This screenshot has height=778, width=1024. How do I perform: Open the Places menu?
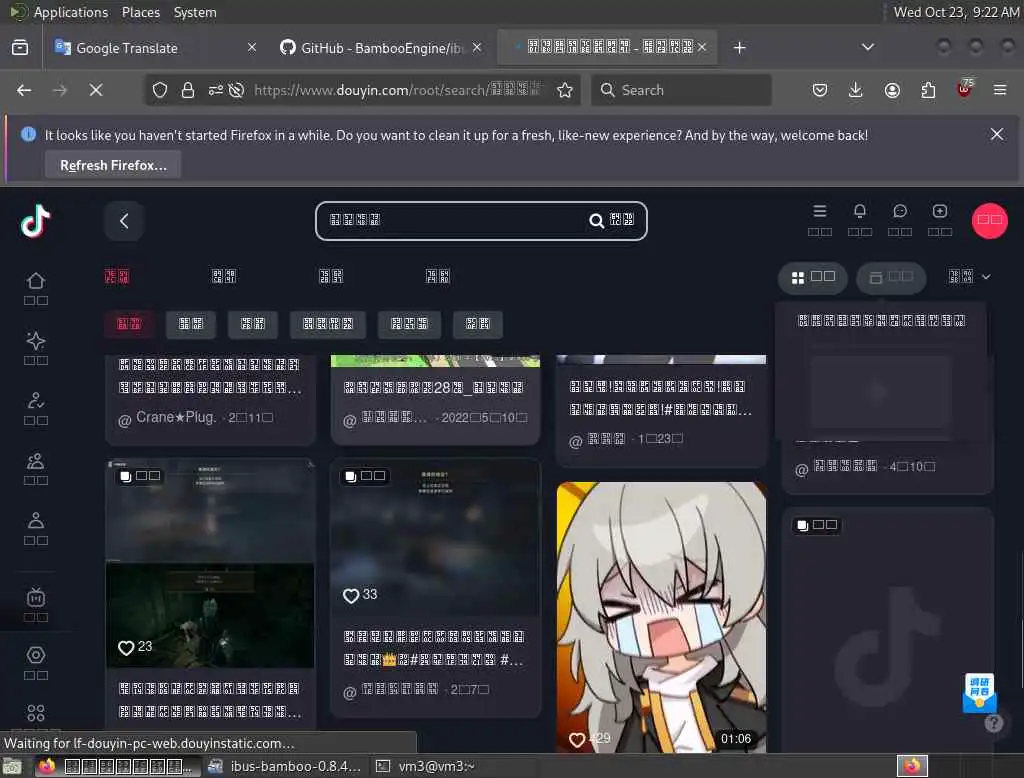click(140, 12)
